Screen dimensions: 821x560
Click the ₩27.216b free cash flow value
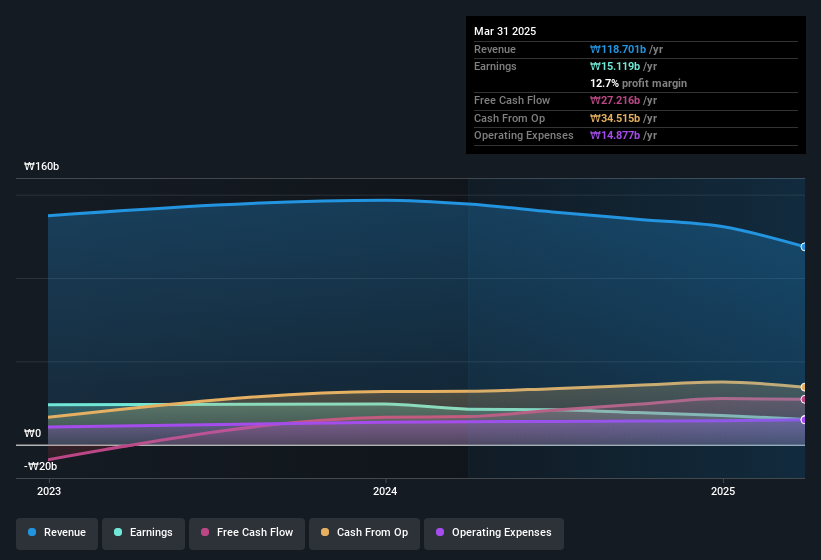click(615, 100)
